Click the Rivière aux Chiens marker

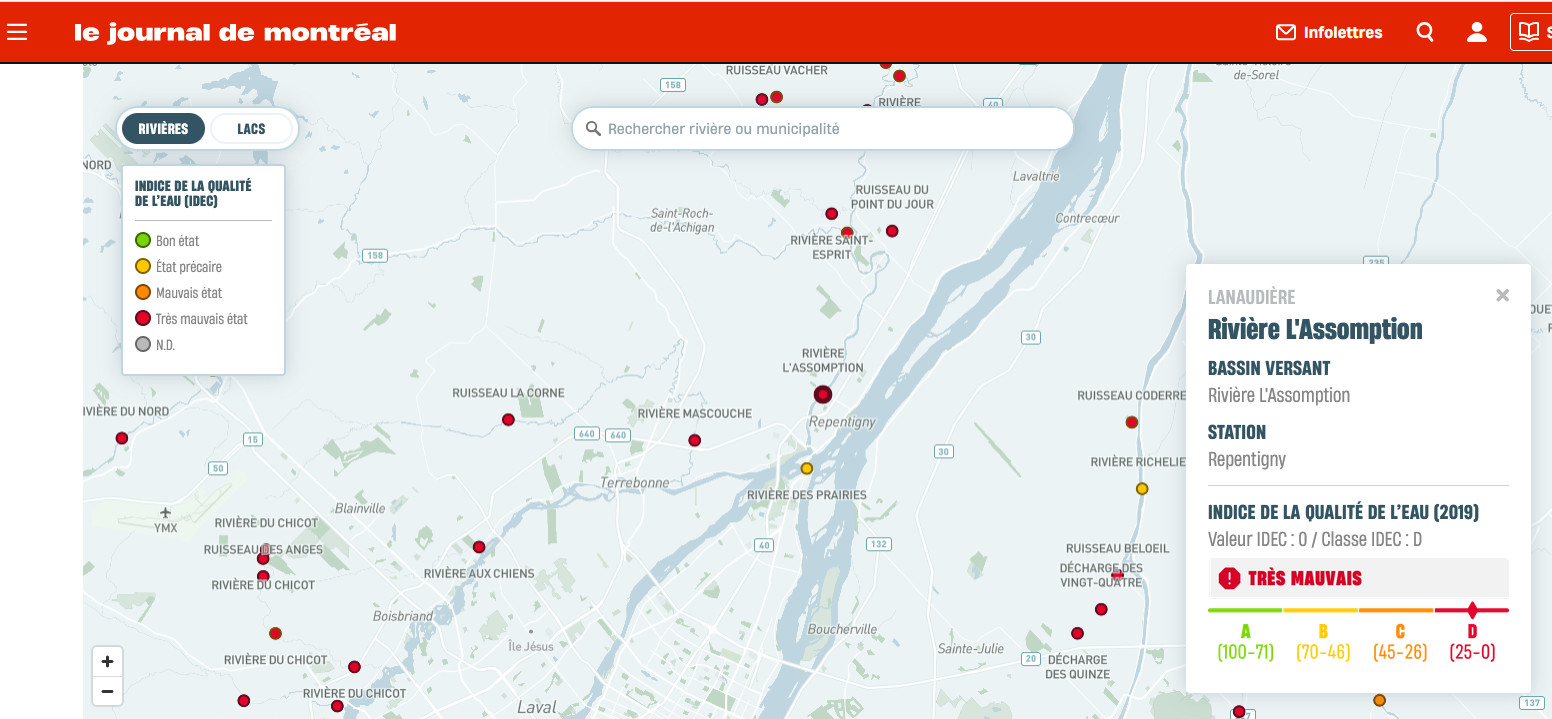point(479,547)
